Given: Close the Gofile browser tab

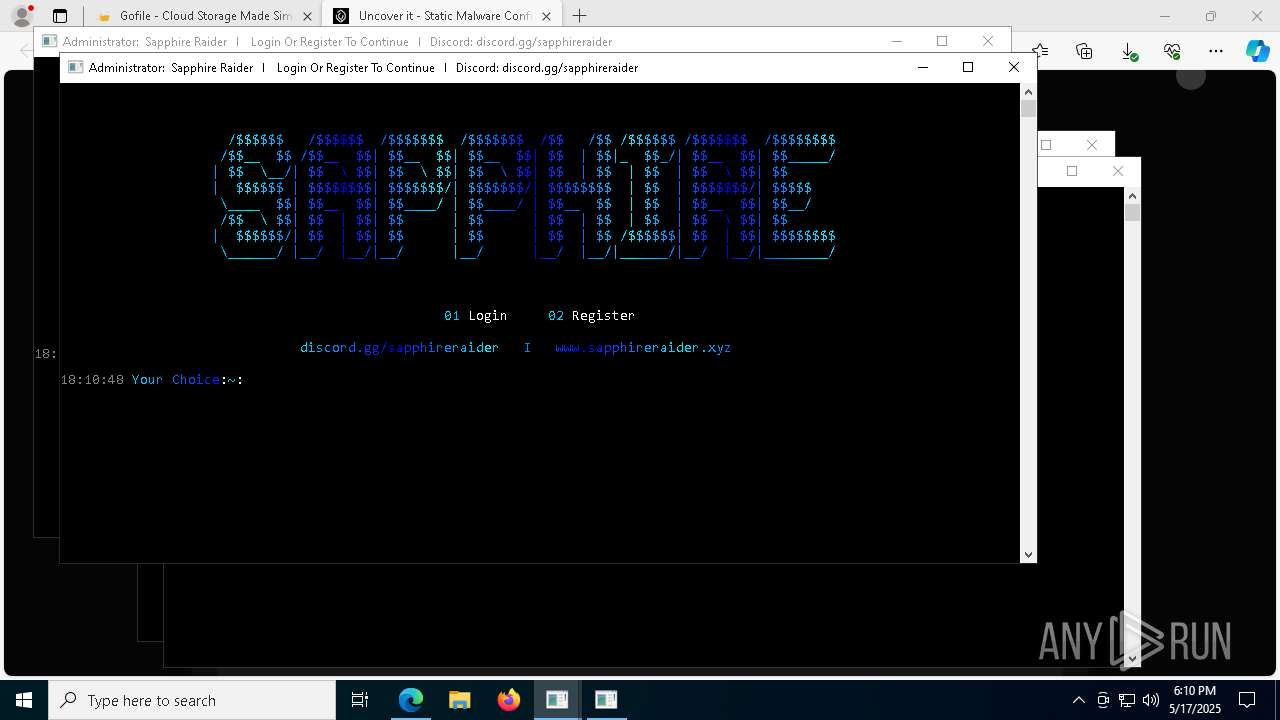Looking at the screenshot, I should 308,16.
